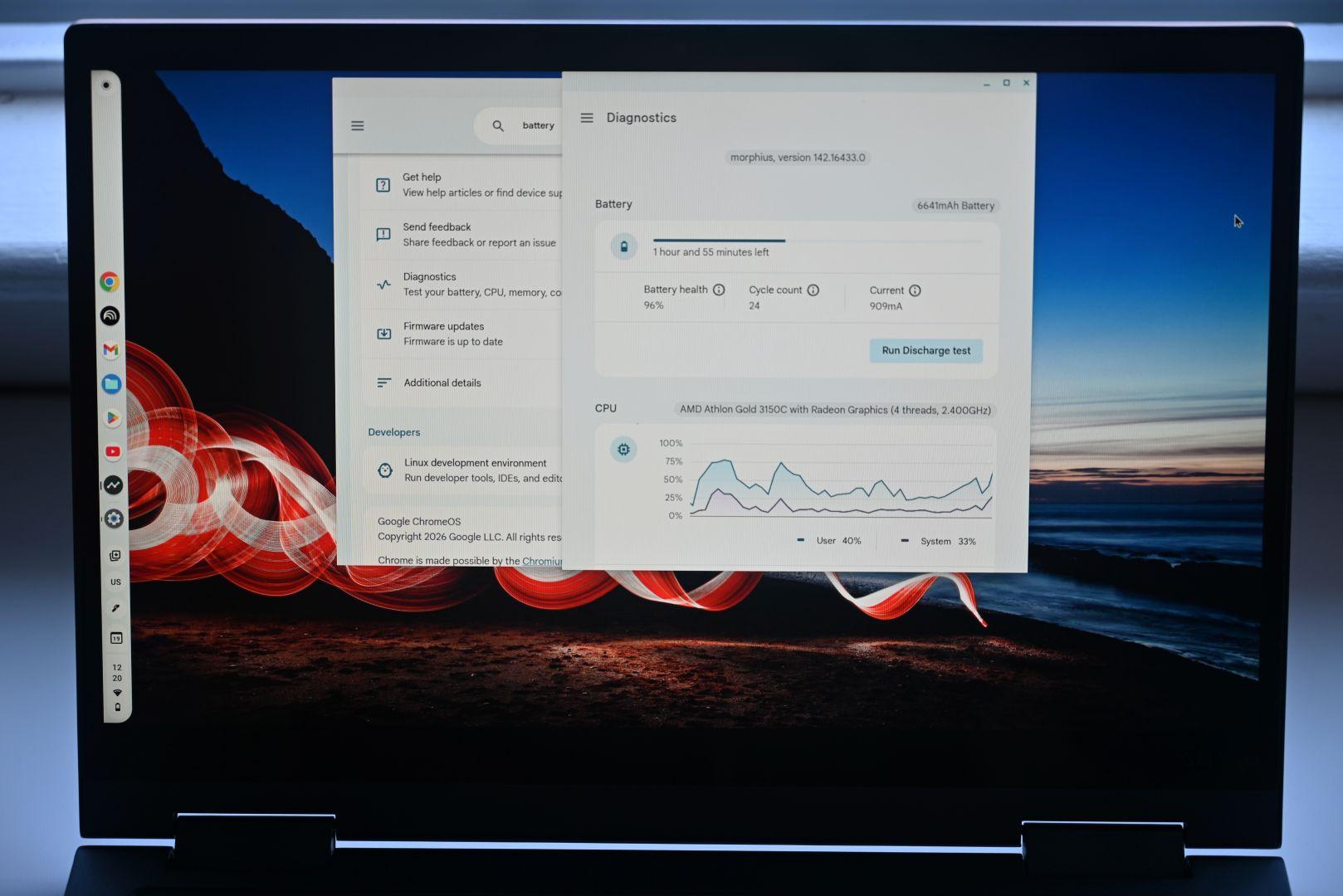The image size is (1343, 896).
Task: Open the Settings window hamburger menu
Action: click(358, 126)
